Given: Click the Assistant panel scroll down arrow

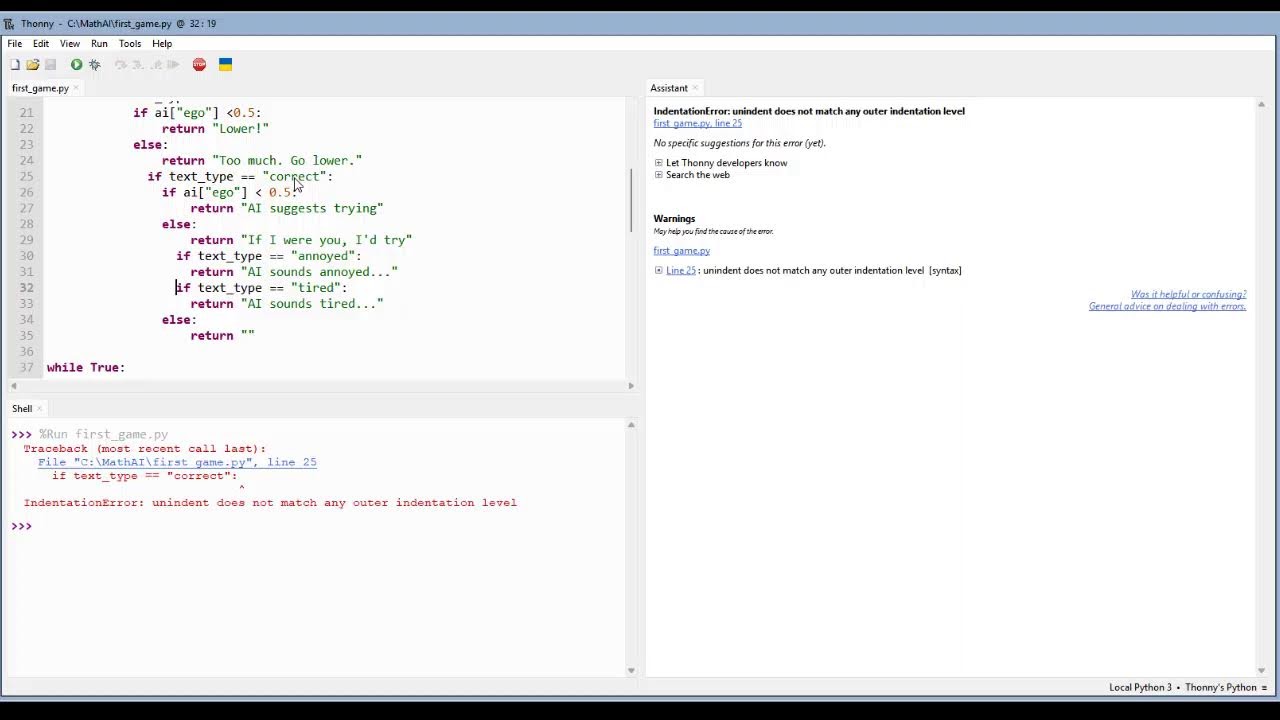Looking at the screenshot, I should tap(1261, 670).
